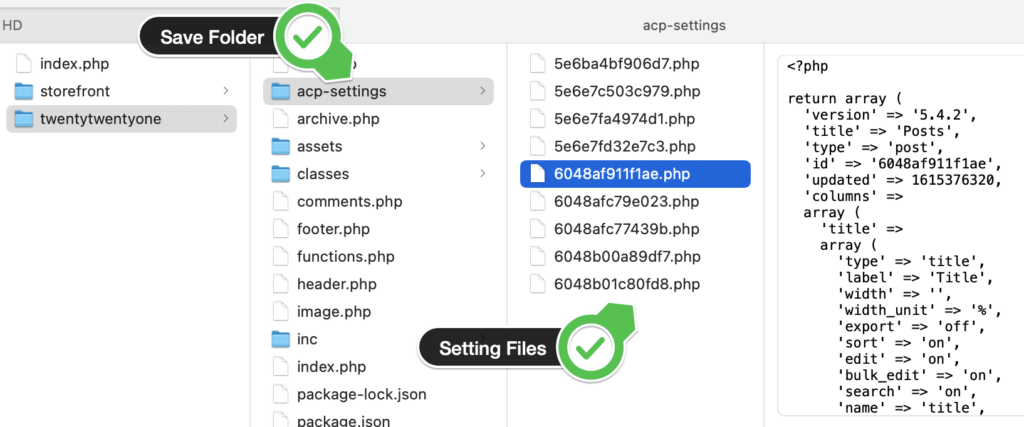Select the 5e6ba4bf906d7.php file
The width and height of the screenshot is (1024, 427).
tap(625, 64)
